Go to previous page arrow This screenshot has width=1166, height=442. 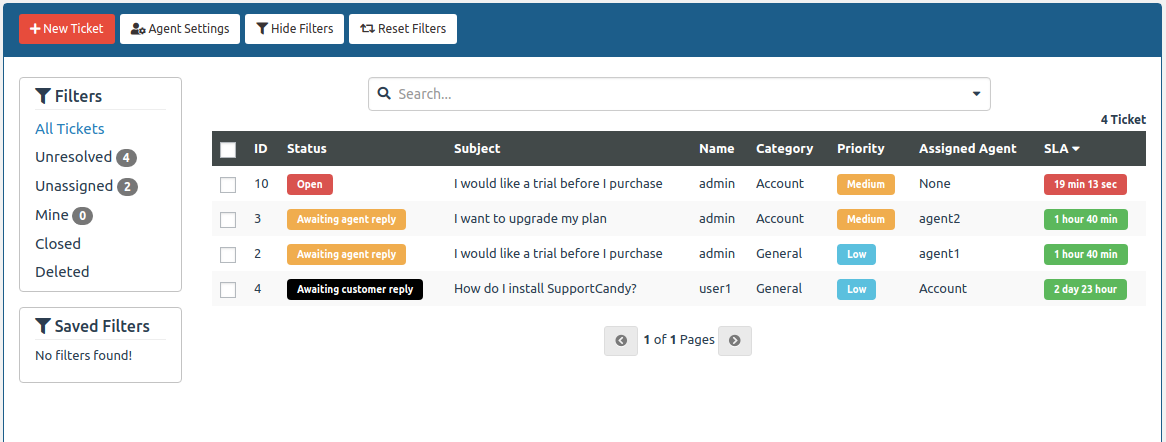[x=621, y=341]
